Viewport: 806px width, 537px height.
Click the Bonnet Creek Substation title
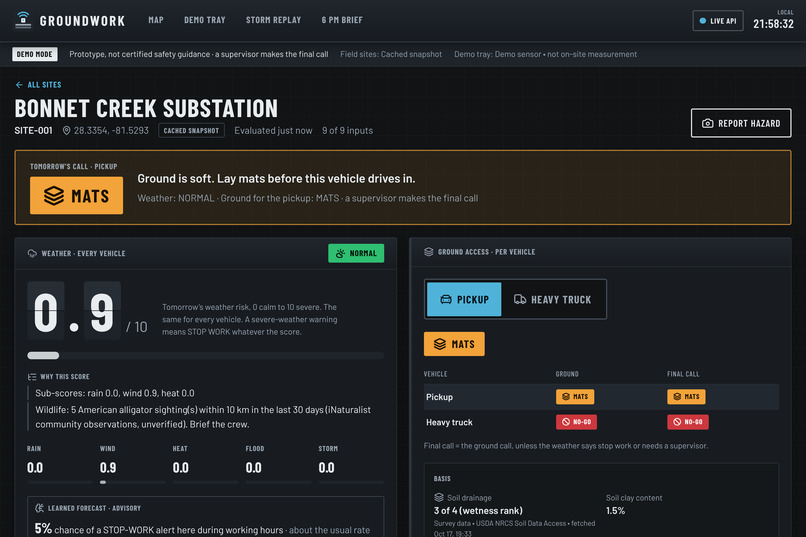click(x=146, y=108)
